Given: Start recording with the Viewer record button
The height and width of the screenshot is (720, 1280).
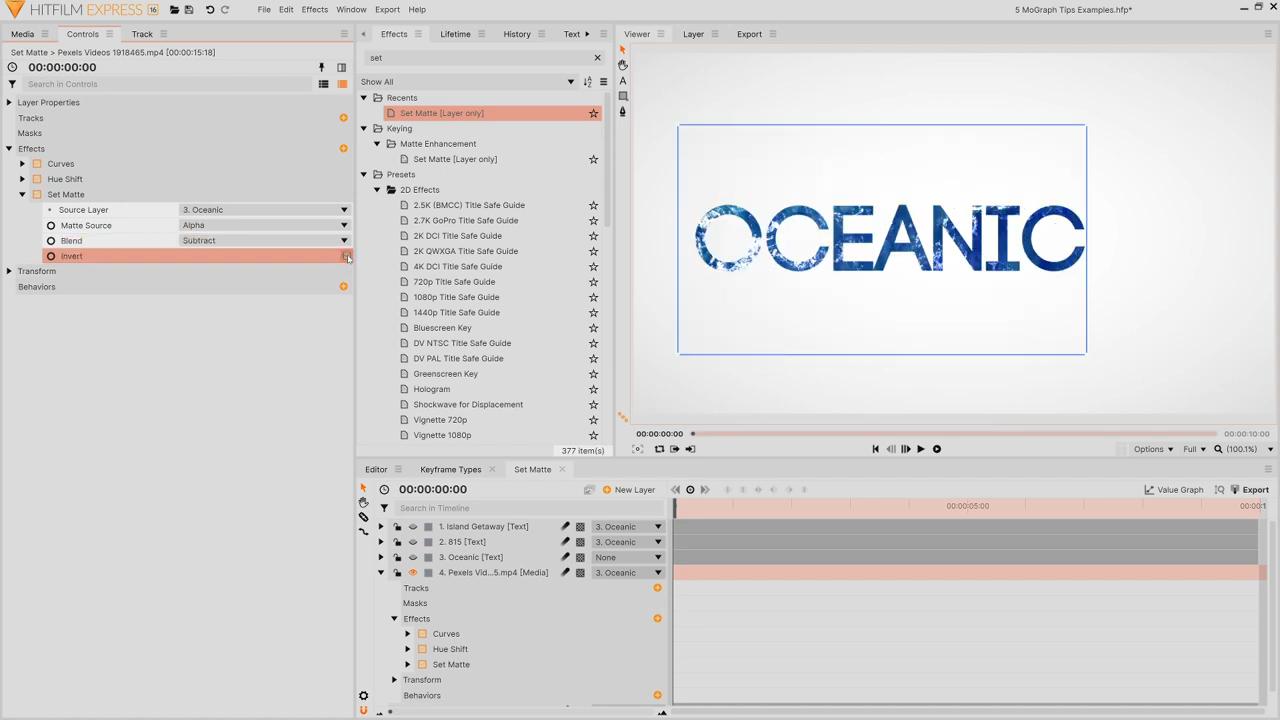Looking at the screenshot, I should (x=937, y=449).
